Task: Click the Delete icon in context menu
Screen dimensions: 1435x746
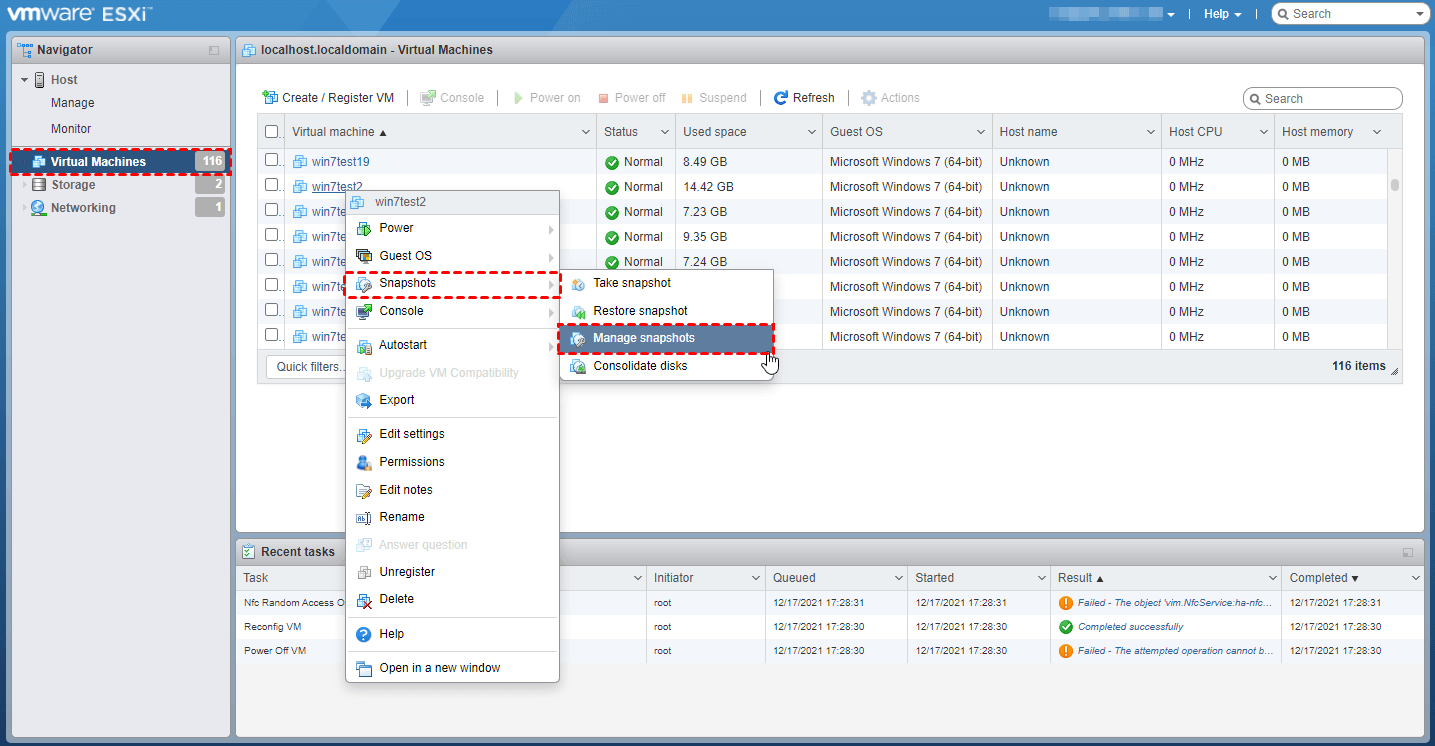Action: (x=364, y=600)
